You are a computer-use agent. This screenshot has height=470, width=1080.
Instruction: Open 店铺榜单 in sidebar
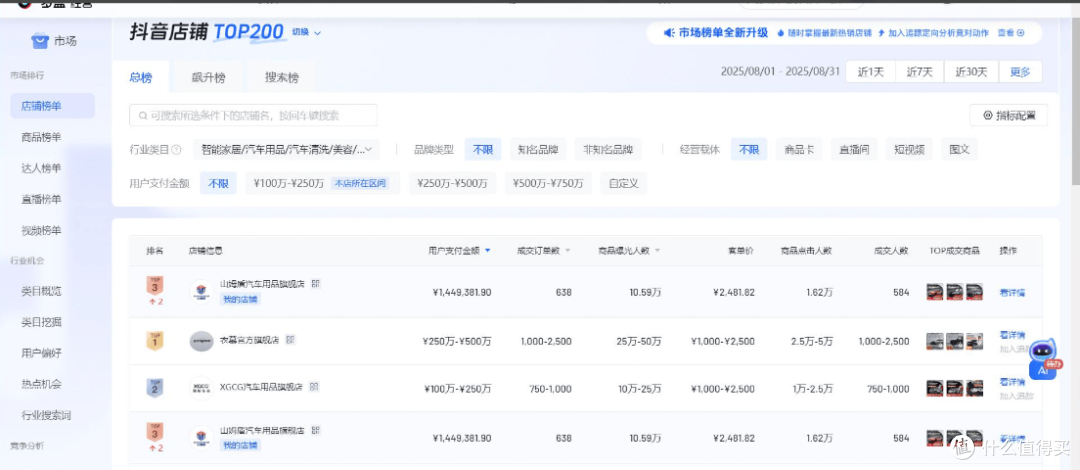click(53, 106)
